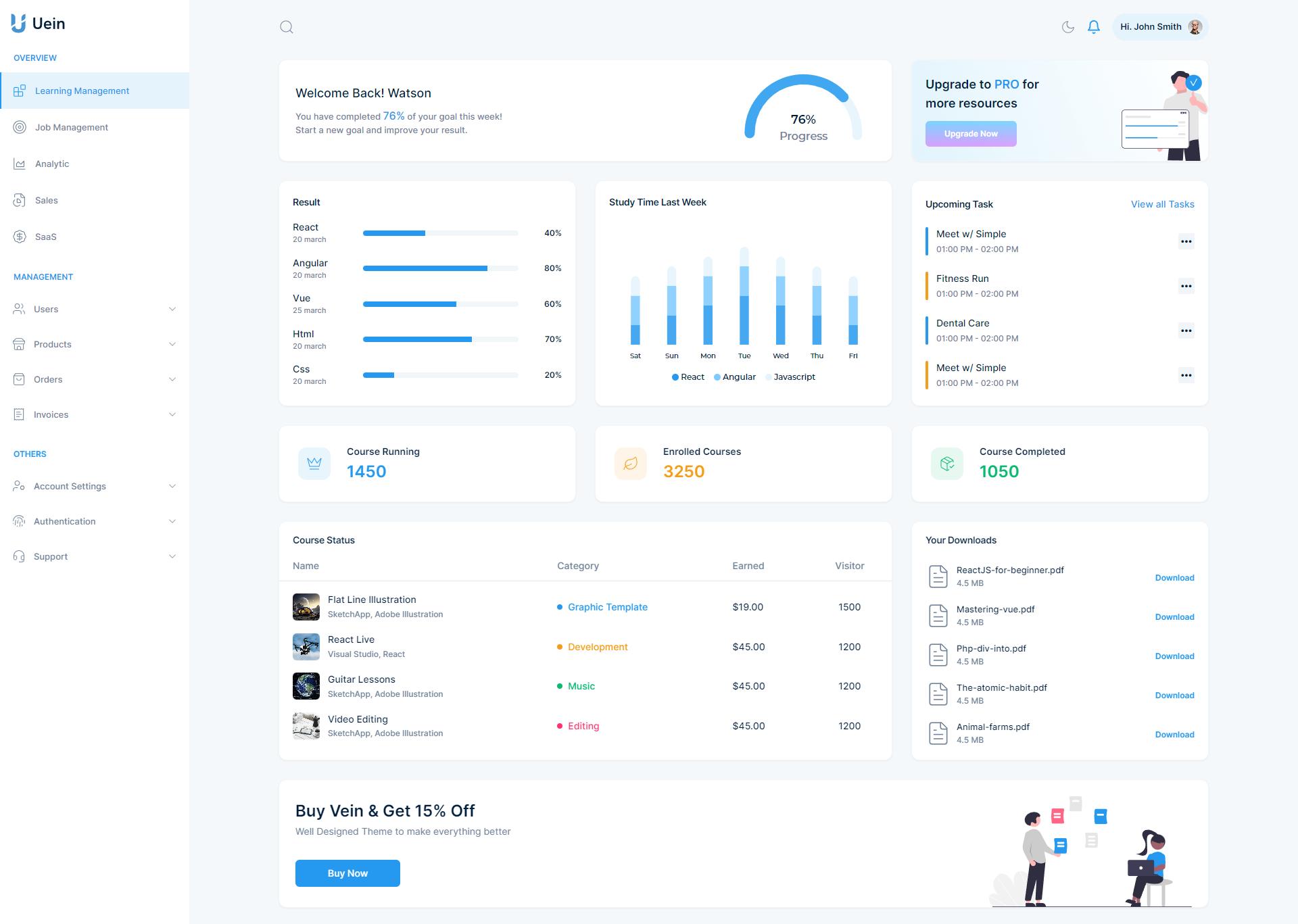1298x924 pixels.
Task: Click the Html progress bar in Result
Action: pos(440,339)
